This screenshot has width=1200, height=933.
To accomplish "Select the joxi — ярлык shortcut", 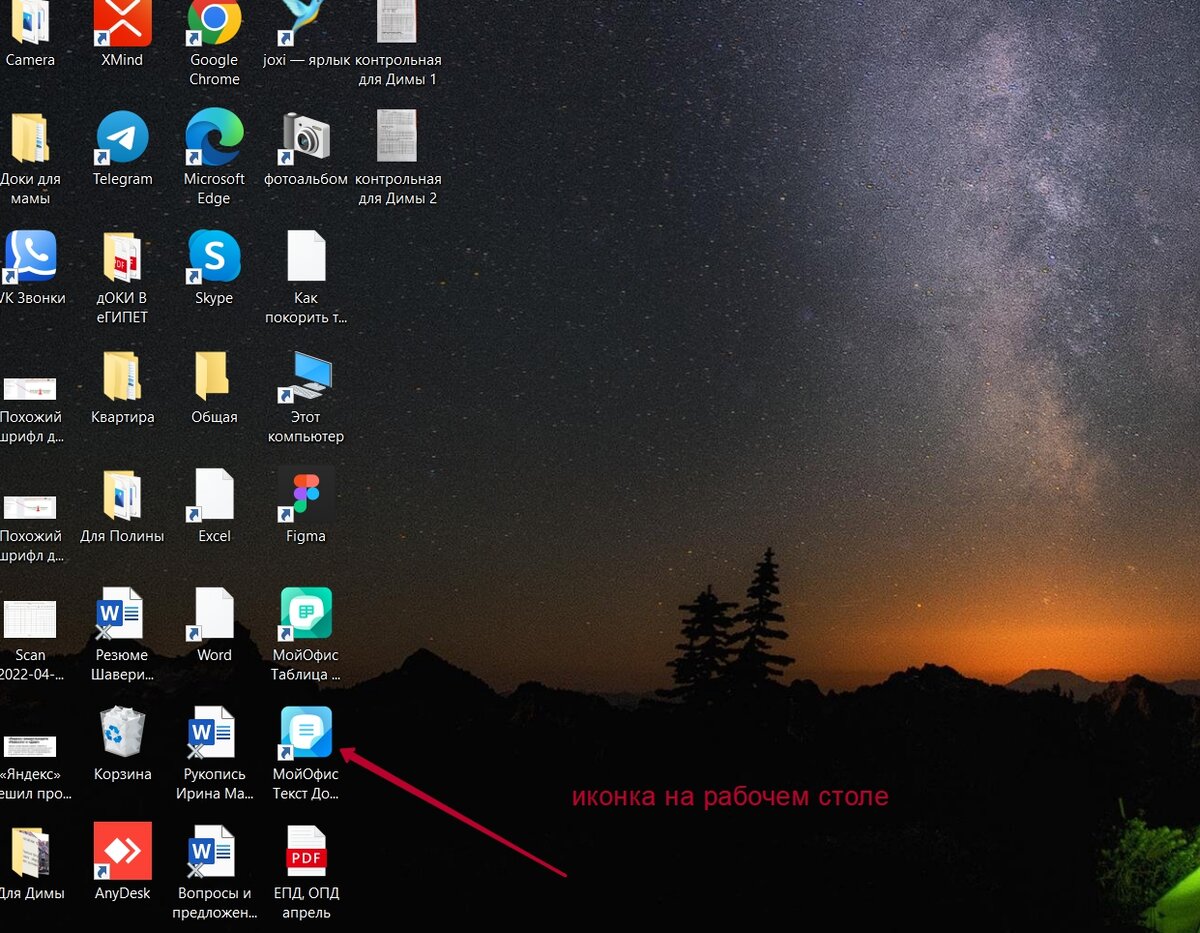I will point(305,22).
